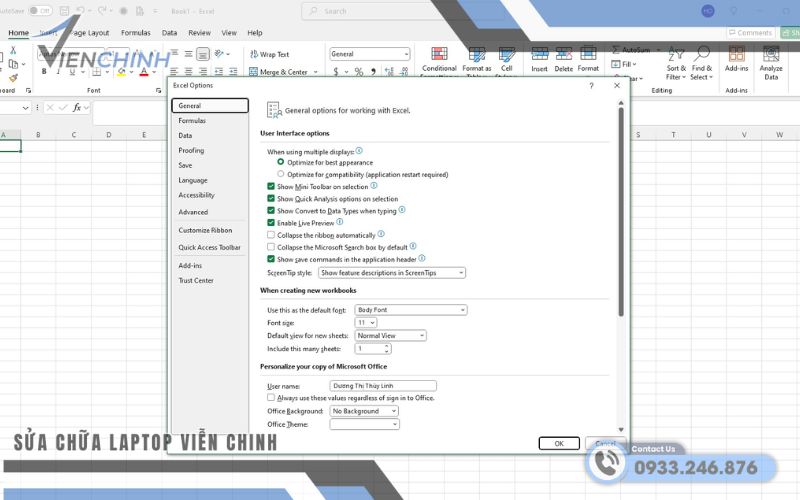Screen dimensions: 800x500
Task: Open the View ribbon tab
Action: click(x=229, y=33)
